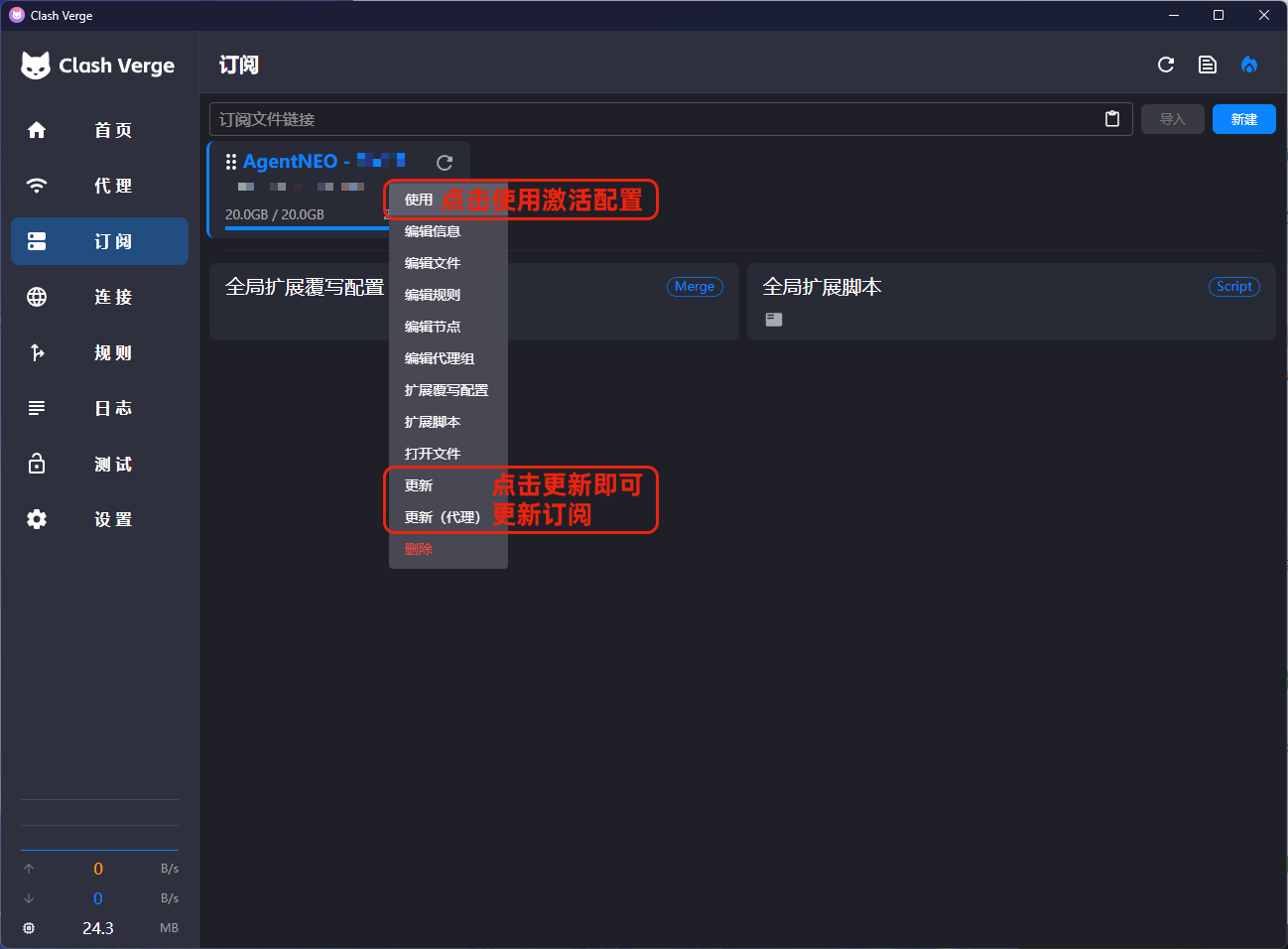Click the script console icon under 全局扩展脚本
The height and width of the screenshot is (949, 1288).
[774, 320]
